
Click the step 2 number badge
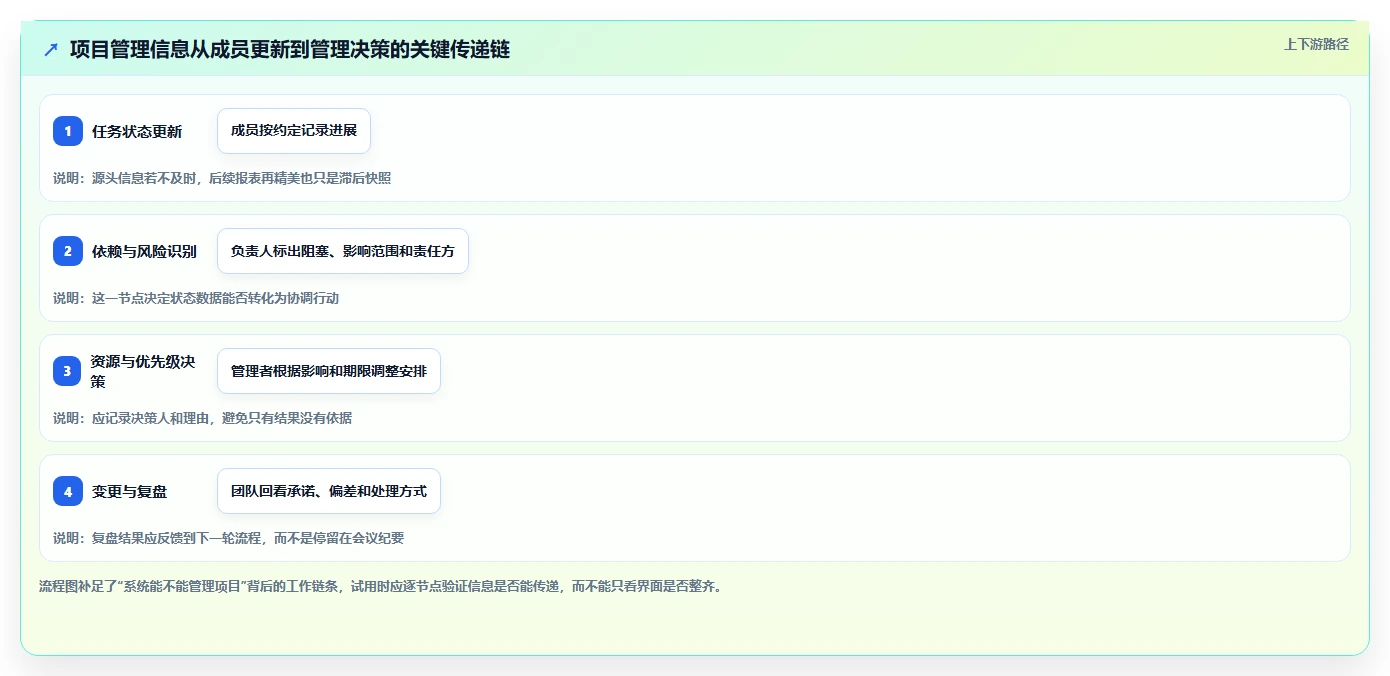click(68, 251)
